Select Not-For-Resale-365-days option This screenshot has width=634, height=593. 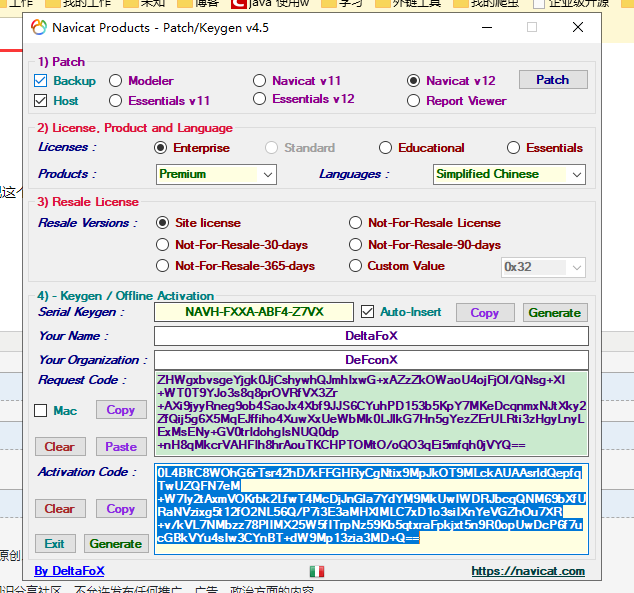pyautogui.click(x=163, y=266)
